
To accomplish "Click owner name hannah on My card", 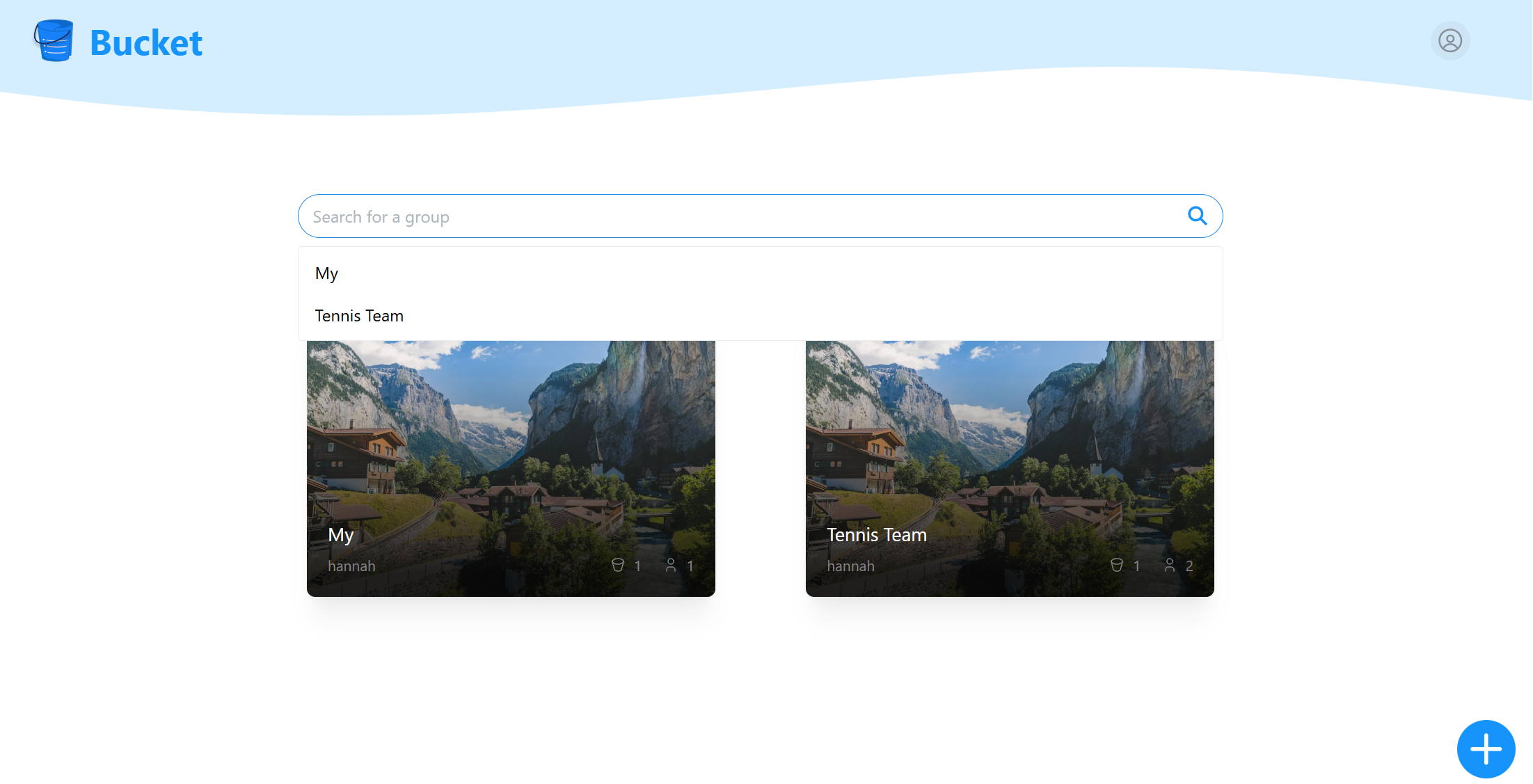I will [x=351, y=566].
